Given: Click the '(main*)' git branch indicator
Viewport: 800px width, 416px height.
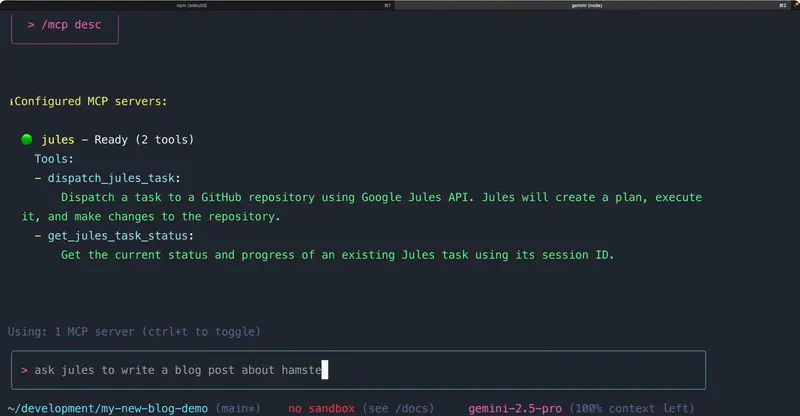Looking at the screenshot, I should 238,408.
